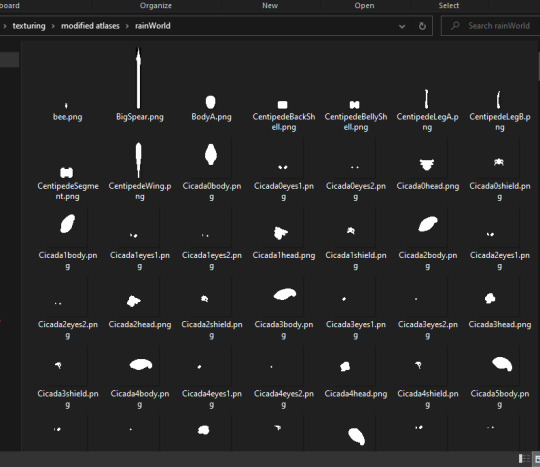Screen dimensions: 540x467
Task: Select the Cicada0body.png file icon
Action: [210, 154]
